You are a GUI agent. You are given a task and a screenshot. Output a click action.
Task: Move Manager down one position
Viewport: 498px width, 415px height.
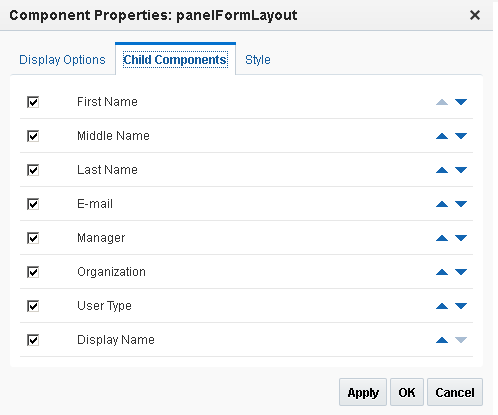461,238
